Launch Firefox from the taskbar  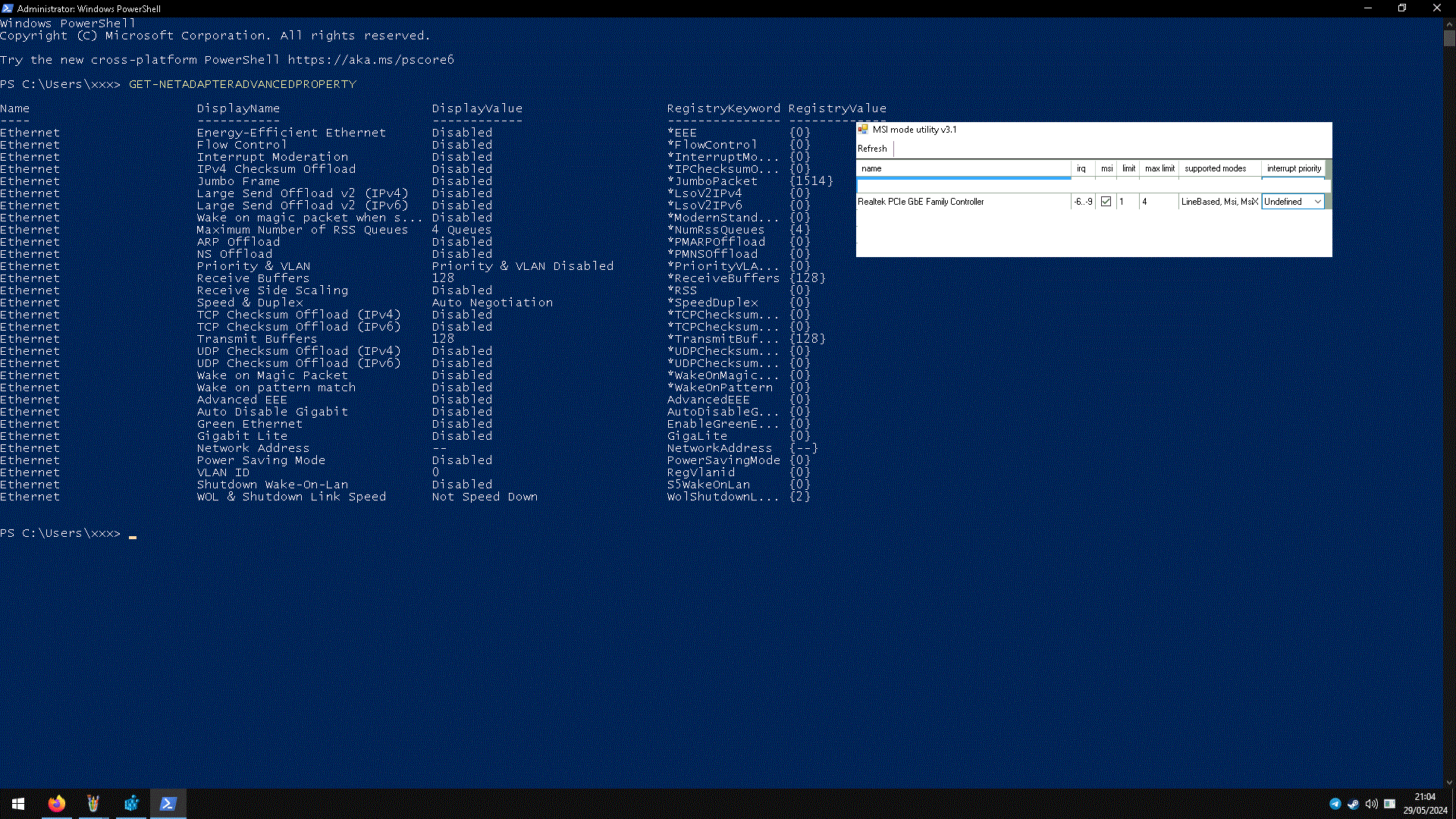click(57, 803)
